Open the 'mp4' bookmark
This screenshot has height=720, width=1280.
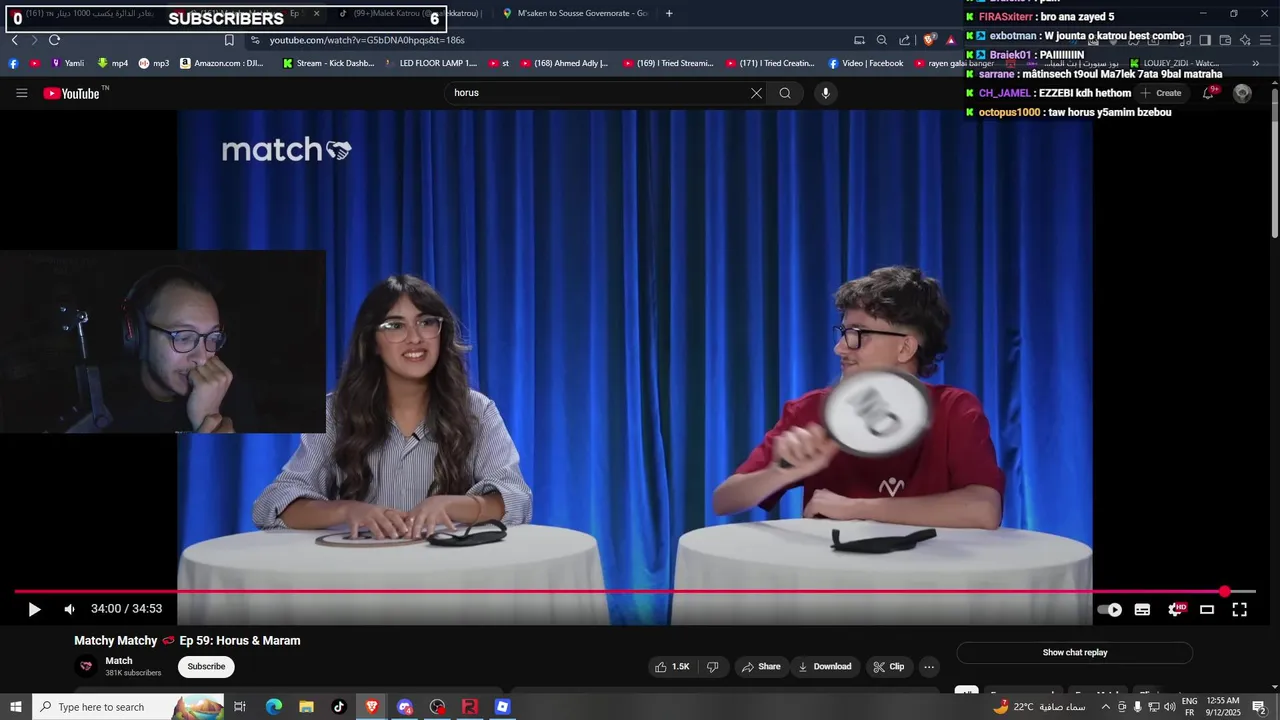112,63
